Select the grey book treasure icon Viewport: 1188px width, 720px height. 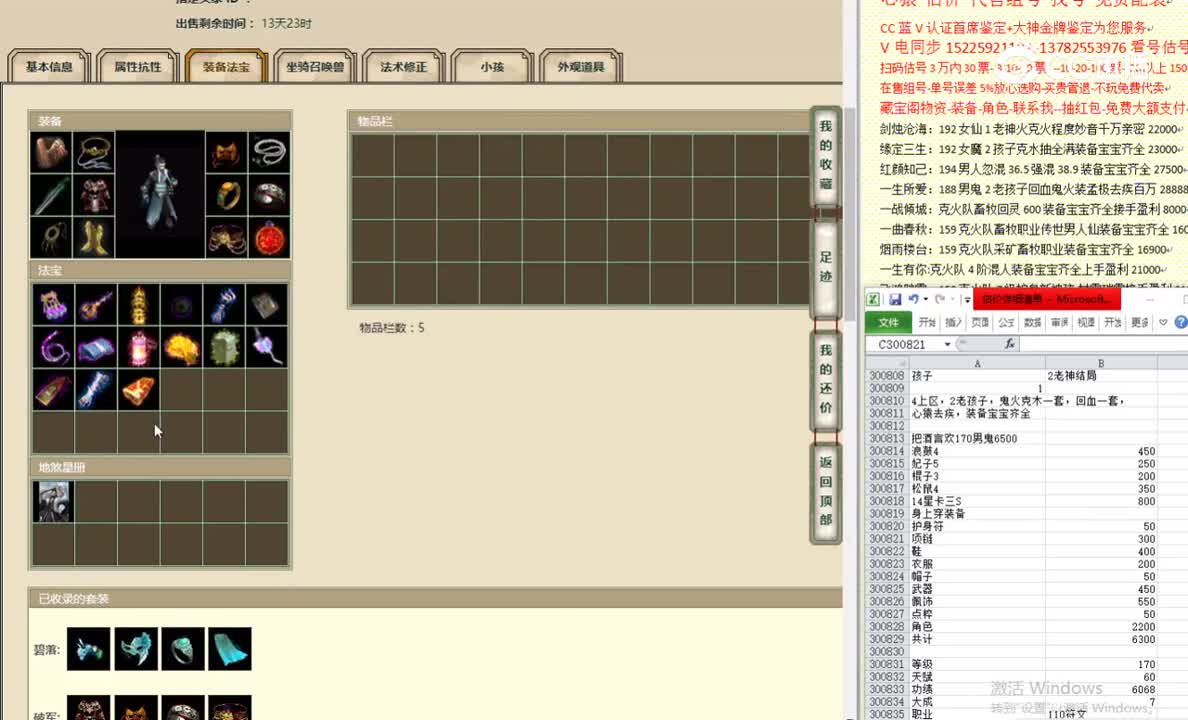coord(266,305)
